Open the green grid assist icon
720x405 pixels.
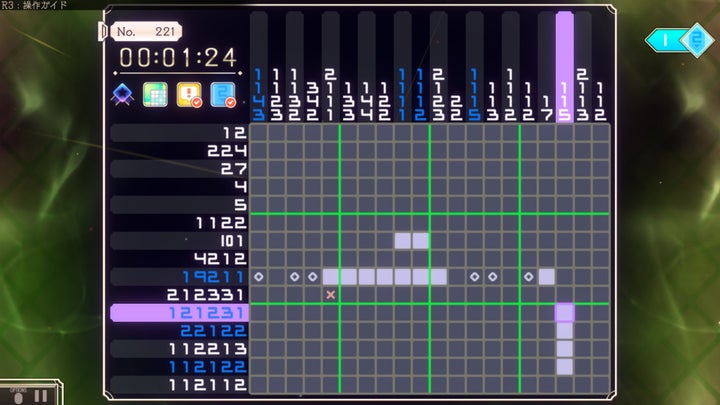[155, 95]
